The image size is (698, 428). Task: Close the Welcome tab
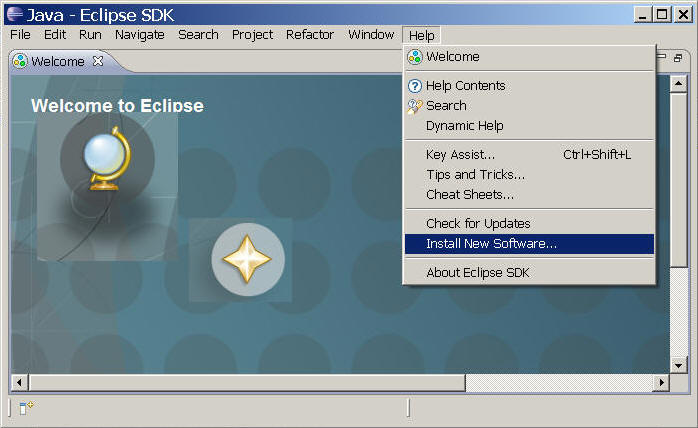tap(98, 61)
